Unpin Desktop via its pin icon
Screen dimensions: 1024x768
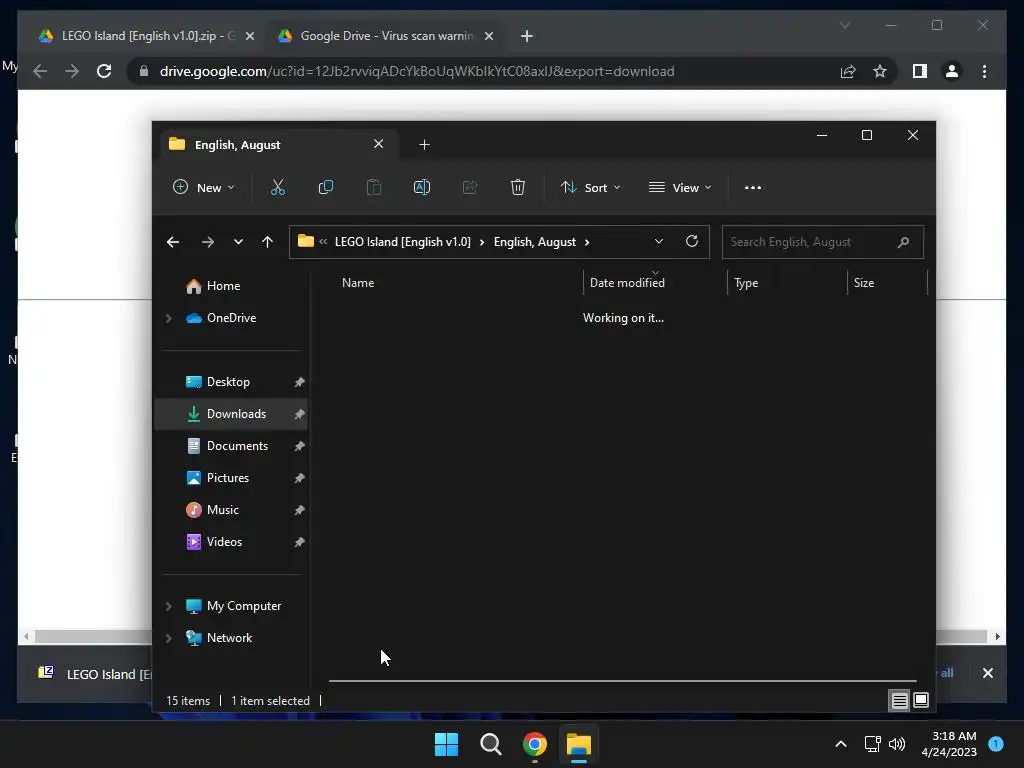(299, 382)
